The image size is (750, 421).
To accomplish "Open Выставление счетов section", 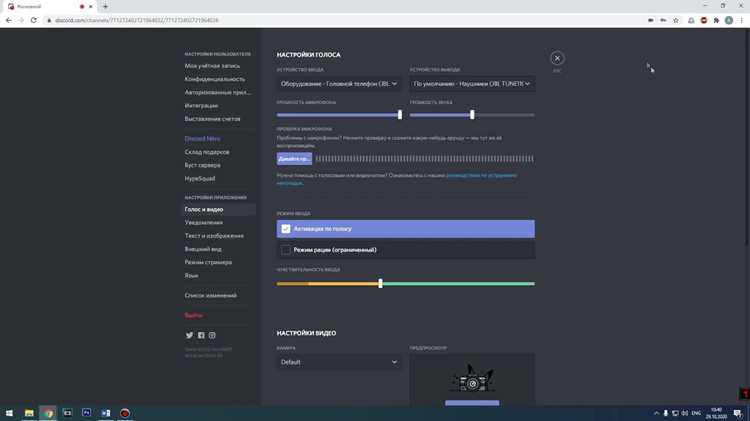I will (x=212, y=119).
